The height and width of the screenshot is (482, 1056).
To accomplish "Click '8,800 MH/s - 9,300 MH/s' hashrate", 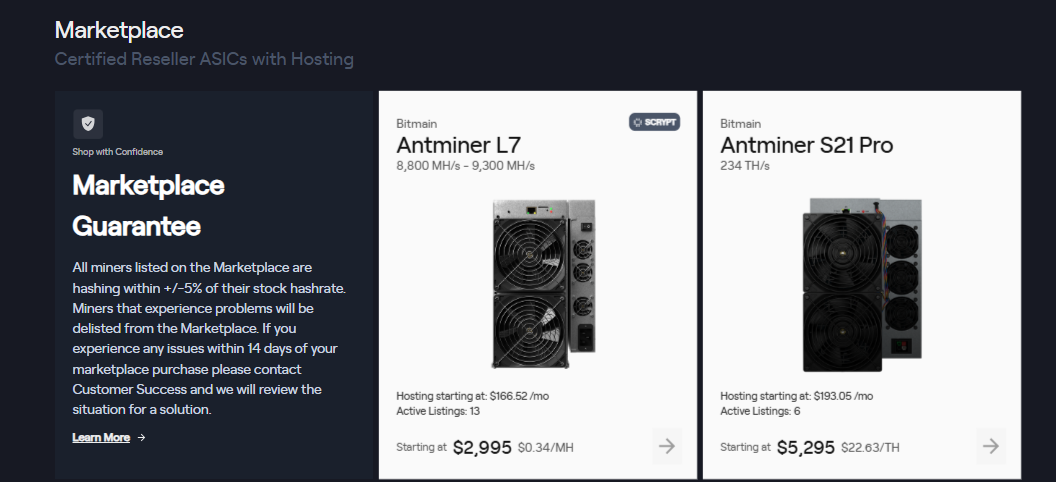I will [x=465, y=166].
